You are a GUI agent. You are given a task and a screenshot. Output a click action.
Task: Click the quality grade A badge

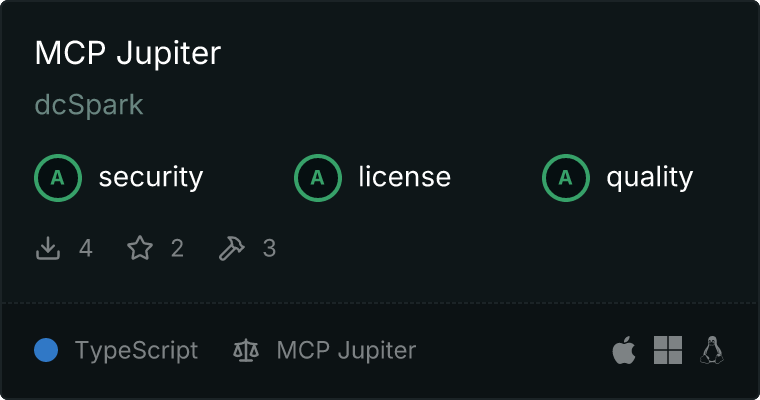566,178
